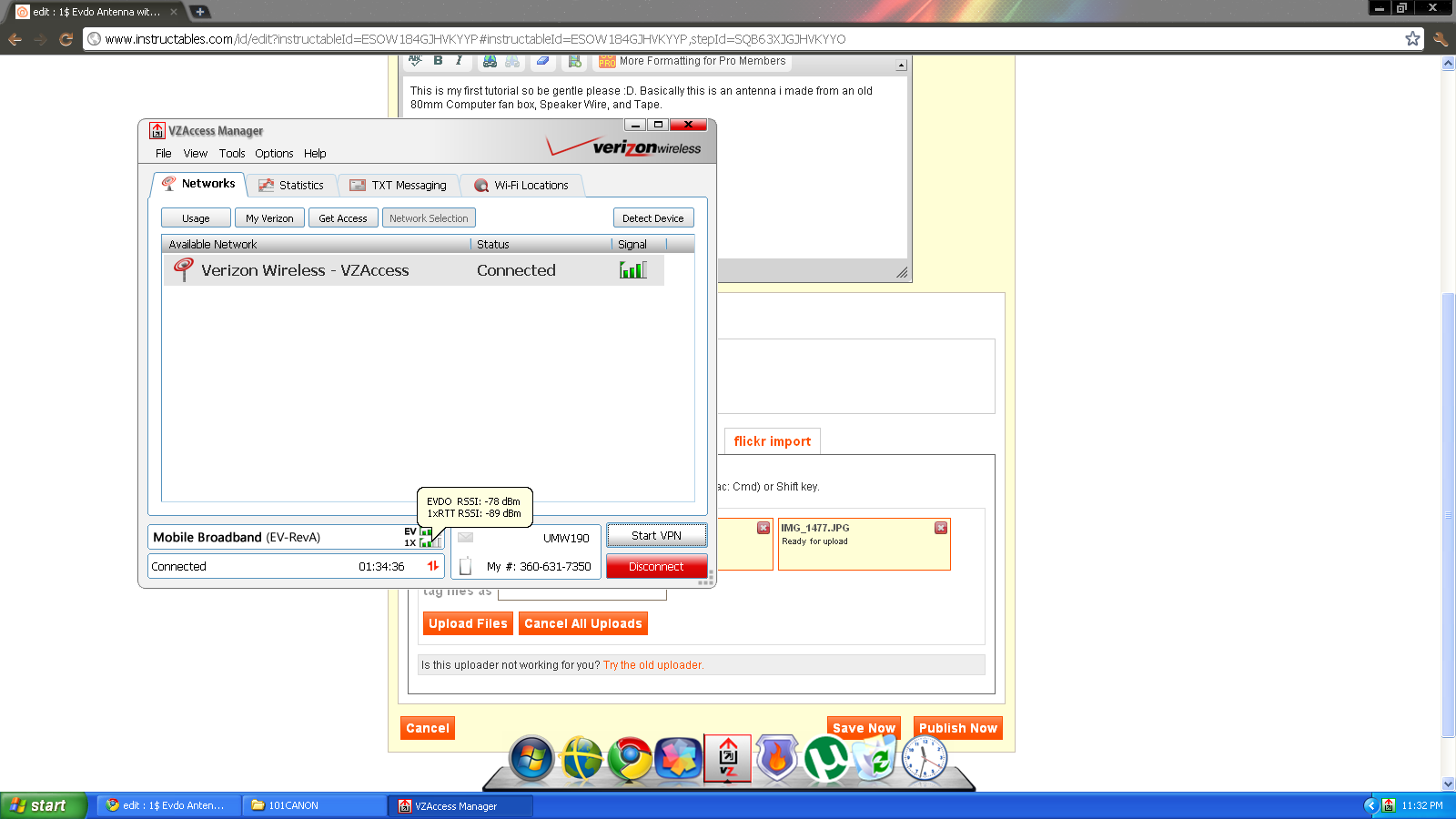Open Chrome wrench settings menu
The image size is (1456, 819).
(1441, 38)
